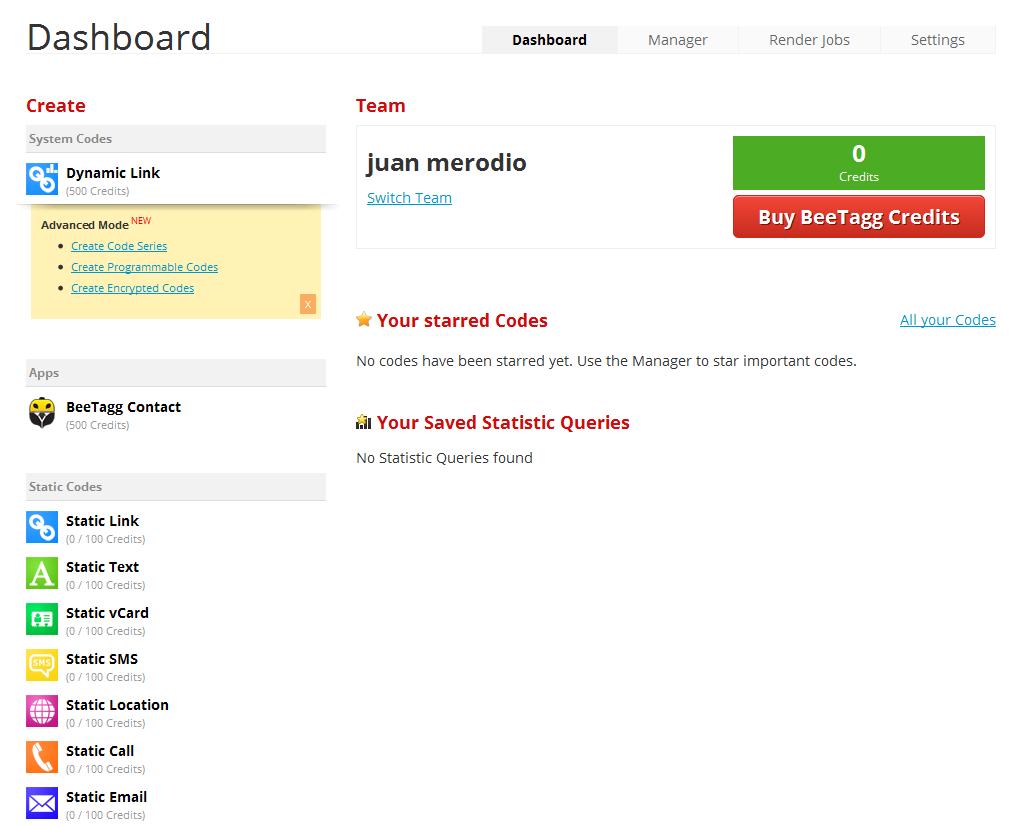
Task: Click the orange Static Call phone icon
Action: (42, 757)
